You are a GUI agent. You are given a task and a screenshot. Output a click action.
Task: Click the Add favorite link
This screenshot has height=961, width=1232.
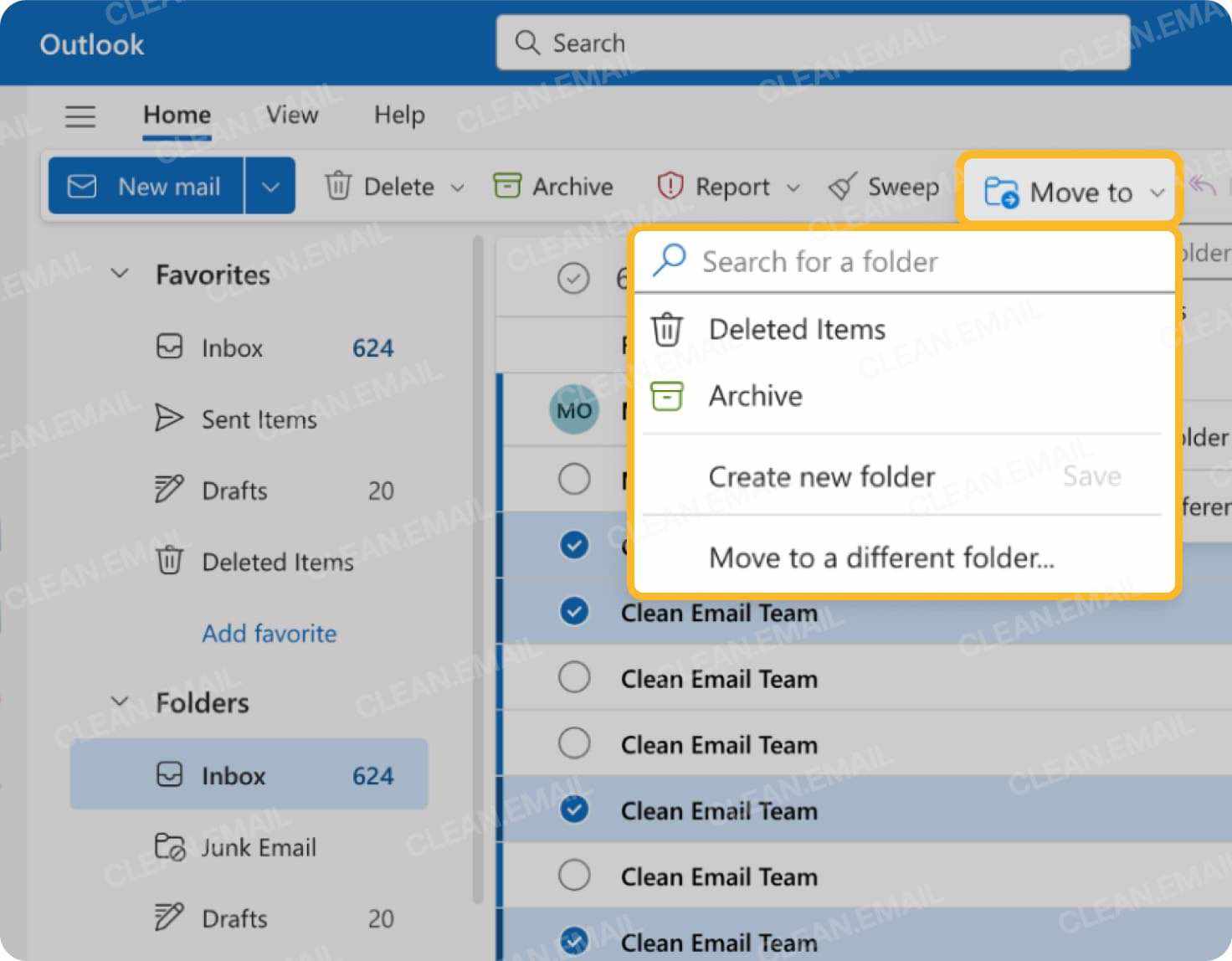tap(269, 634)
